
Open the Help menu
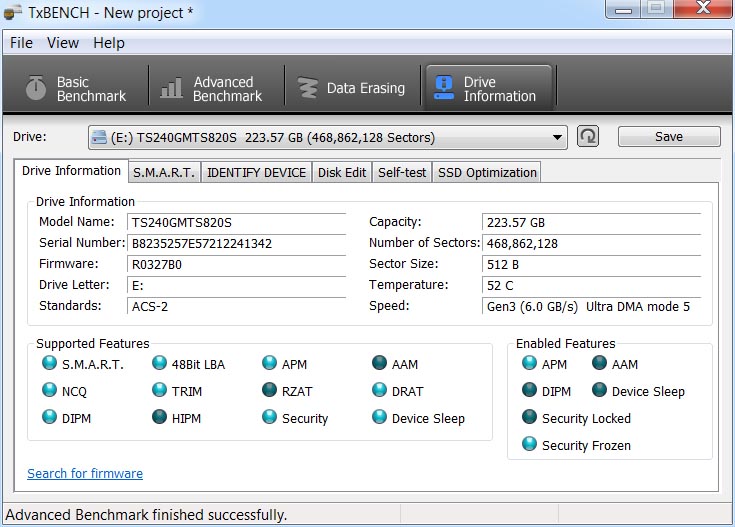(x=109, y=43)
